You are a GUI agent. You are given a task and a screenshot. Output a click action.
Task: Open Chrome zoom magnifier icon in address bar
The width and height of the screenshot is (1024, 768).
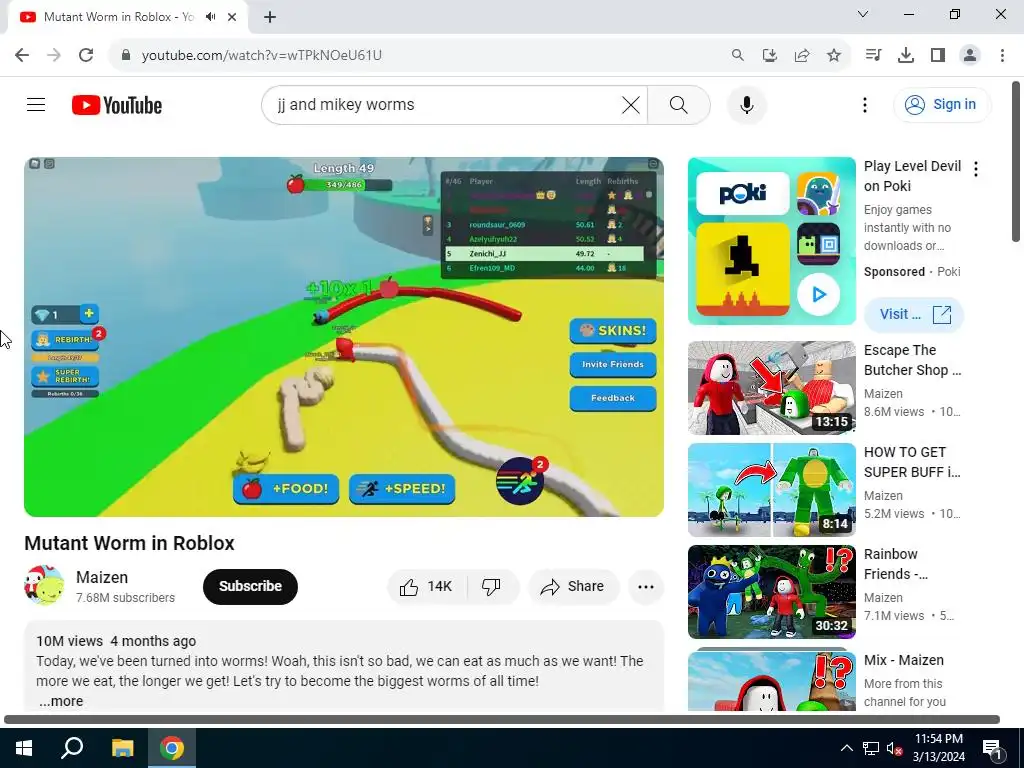(737, 55)
